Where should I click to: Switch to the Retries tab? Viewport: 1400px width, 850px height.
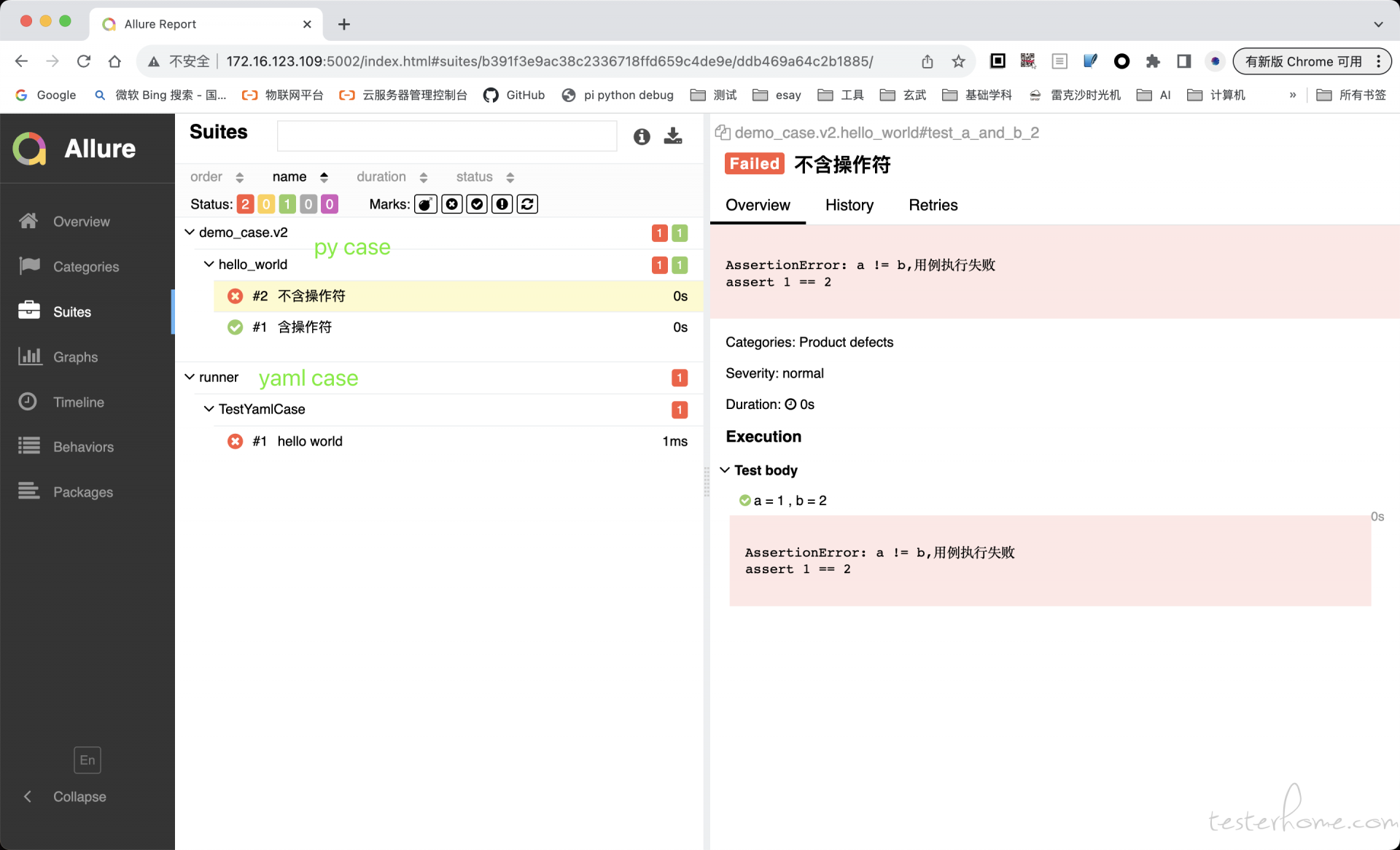point(933,206)
